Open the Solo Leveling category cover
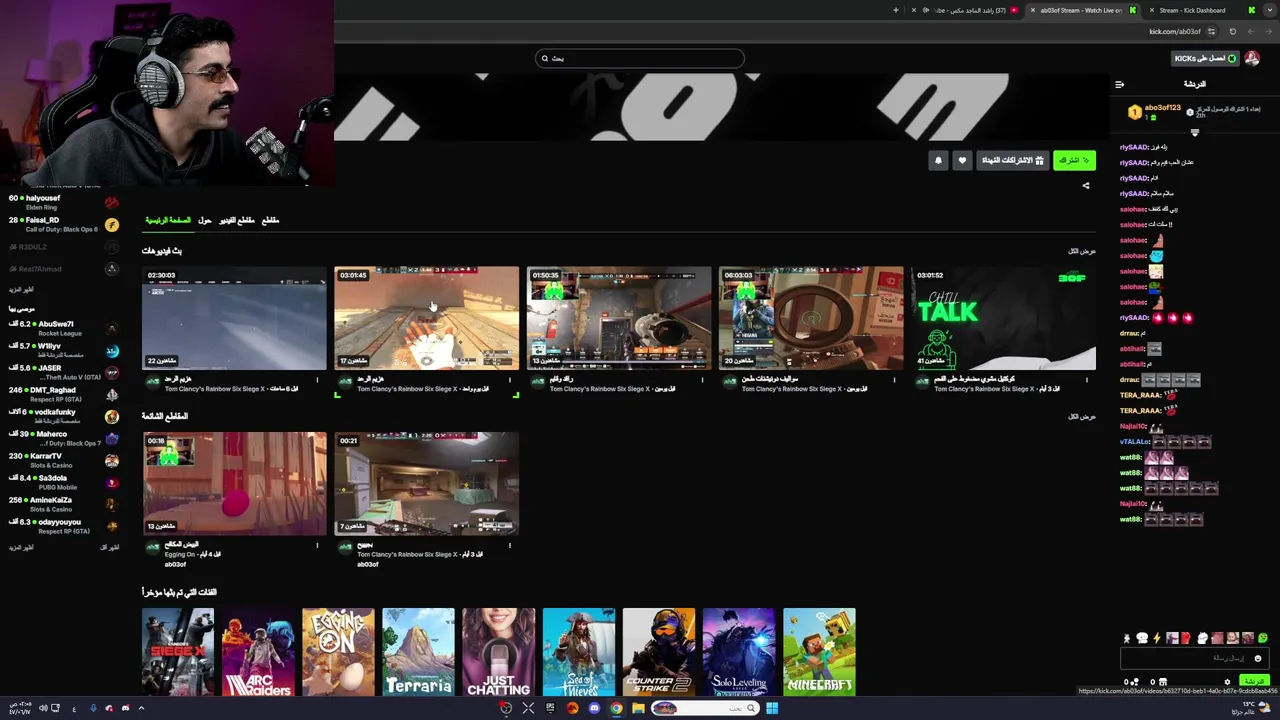This screenshot has height=720, width=1280. [x=739, y=652]
